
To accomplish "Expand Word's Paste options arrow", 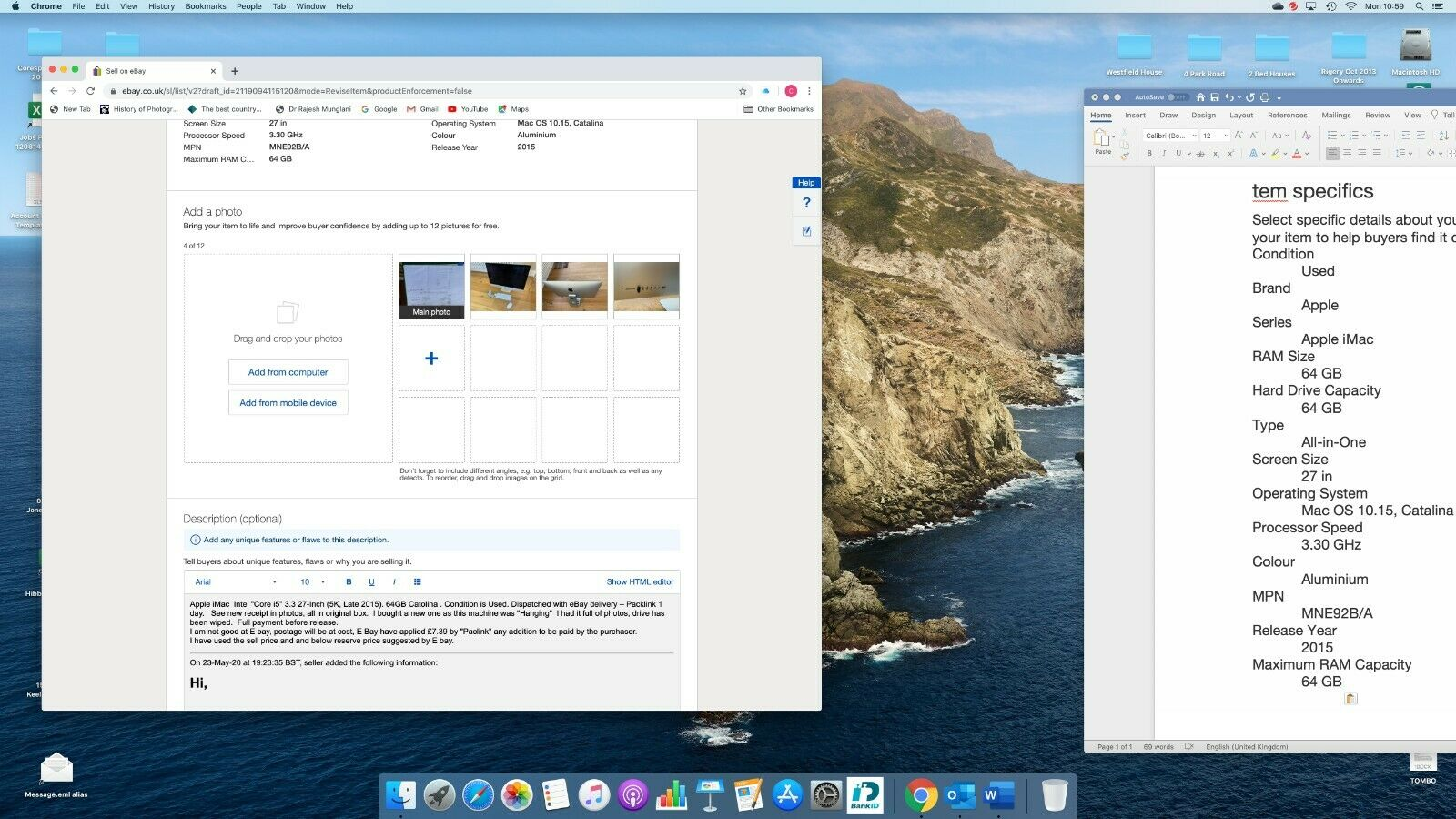I will [1114, 136].
